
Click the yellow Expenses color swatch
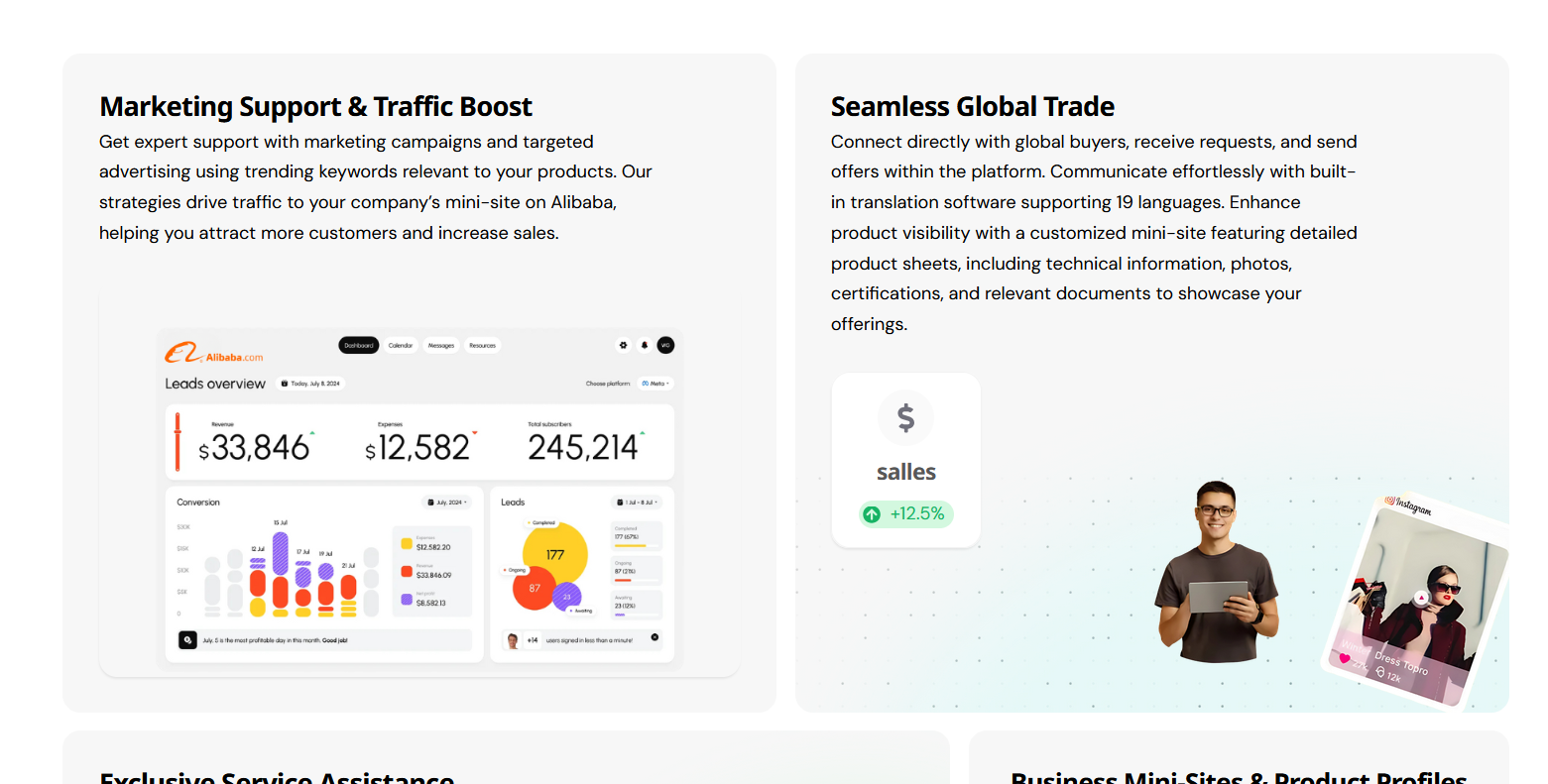pos(407,544)
